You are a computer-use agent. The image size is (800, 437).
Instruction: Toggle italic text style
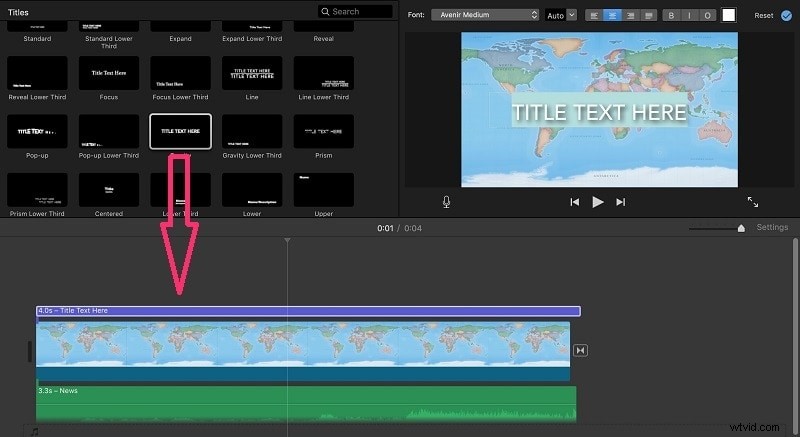[x=689, y=15]
